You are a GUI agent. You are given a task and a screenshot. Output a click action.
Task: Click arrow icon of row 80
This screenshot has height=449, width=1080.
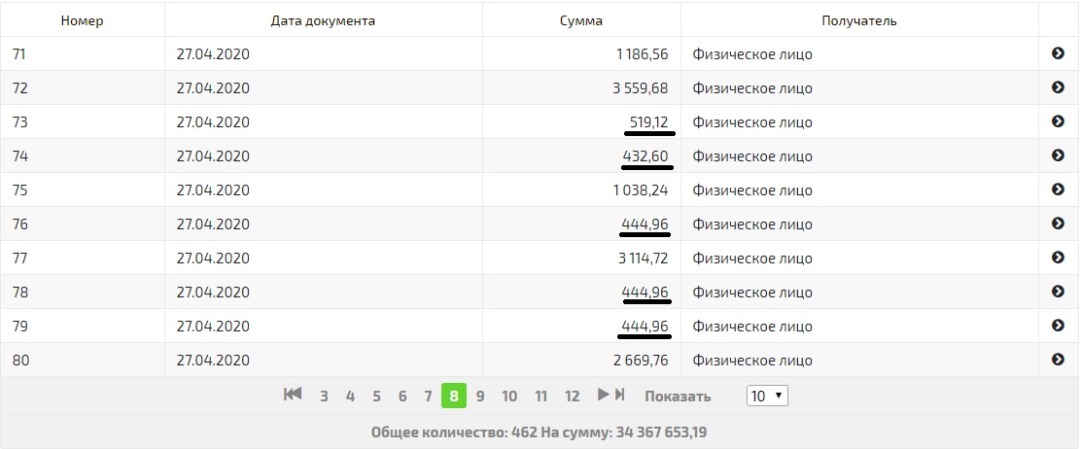click(x=1058, y=360)
